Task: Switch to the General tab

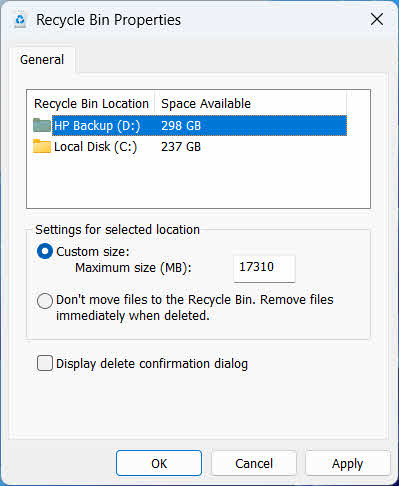Action: tap(42, 60)
